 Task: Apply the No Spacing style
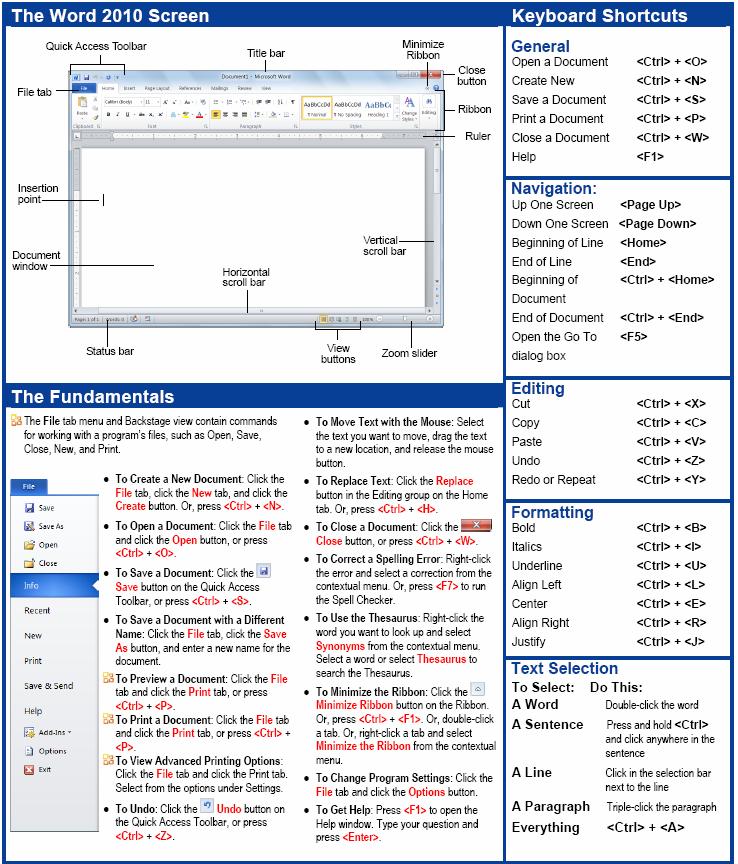coord(348,109)
